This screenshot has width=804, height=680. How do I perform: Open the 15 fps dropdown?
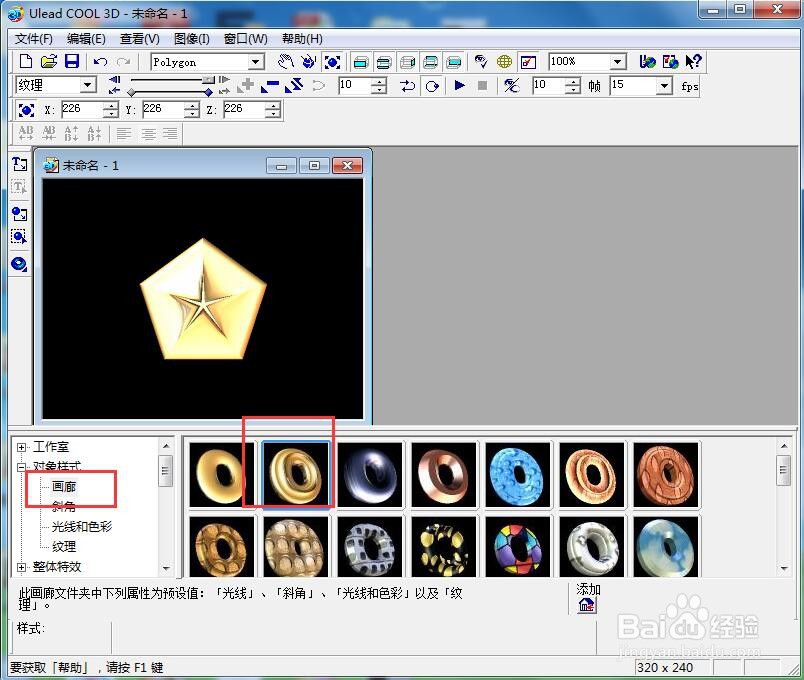(664, 85)
